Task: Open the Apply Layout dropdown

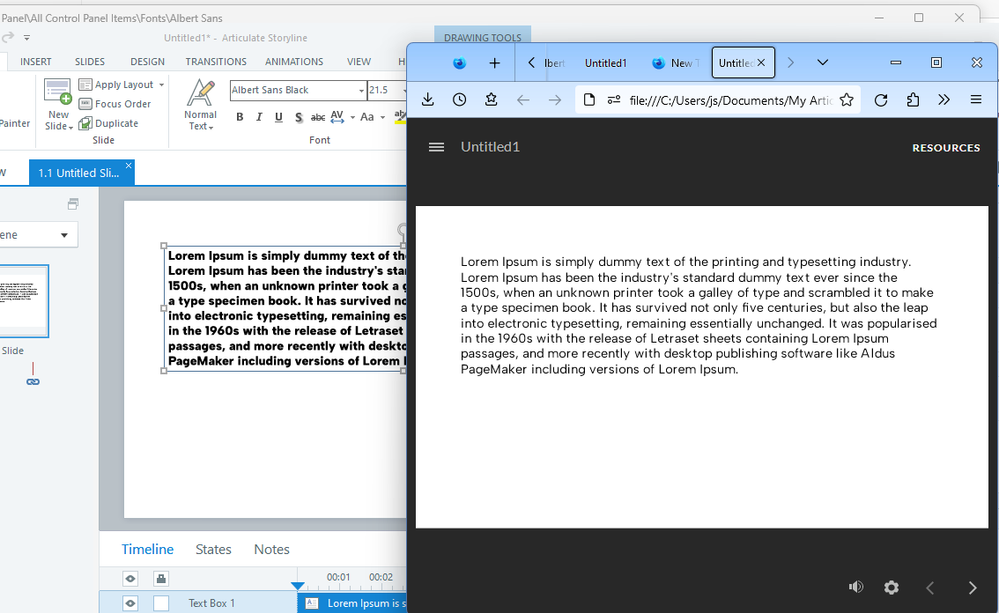Action: tap(121, 85)
